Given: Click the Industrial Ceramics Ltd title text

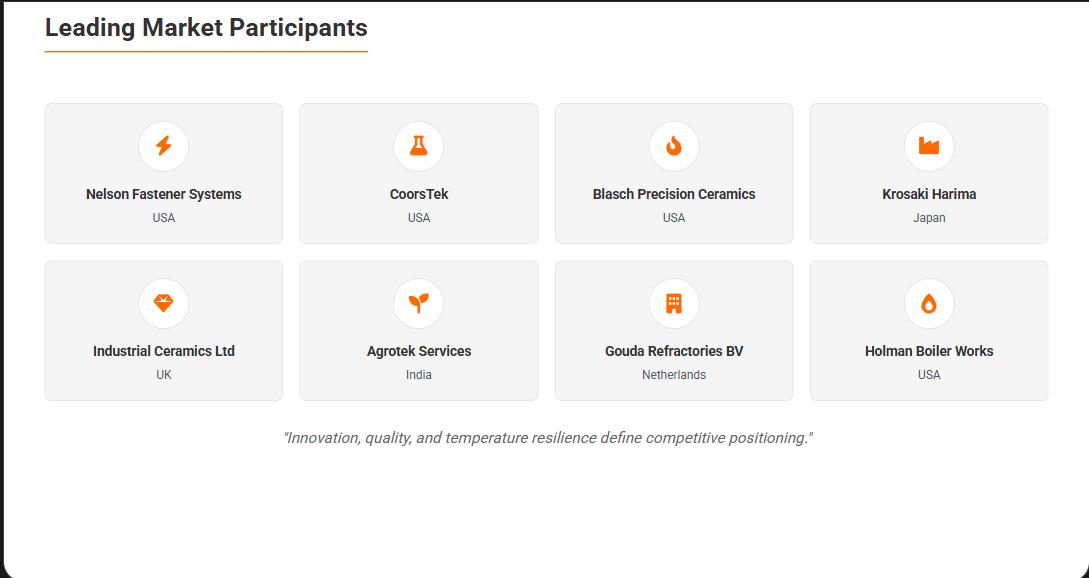Looking at the screenshot, I should coord(164,351).
